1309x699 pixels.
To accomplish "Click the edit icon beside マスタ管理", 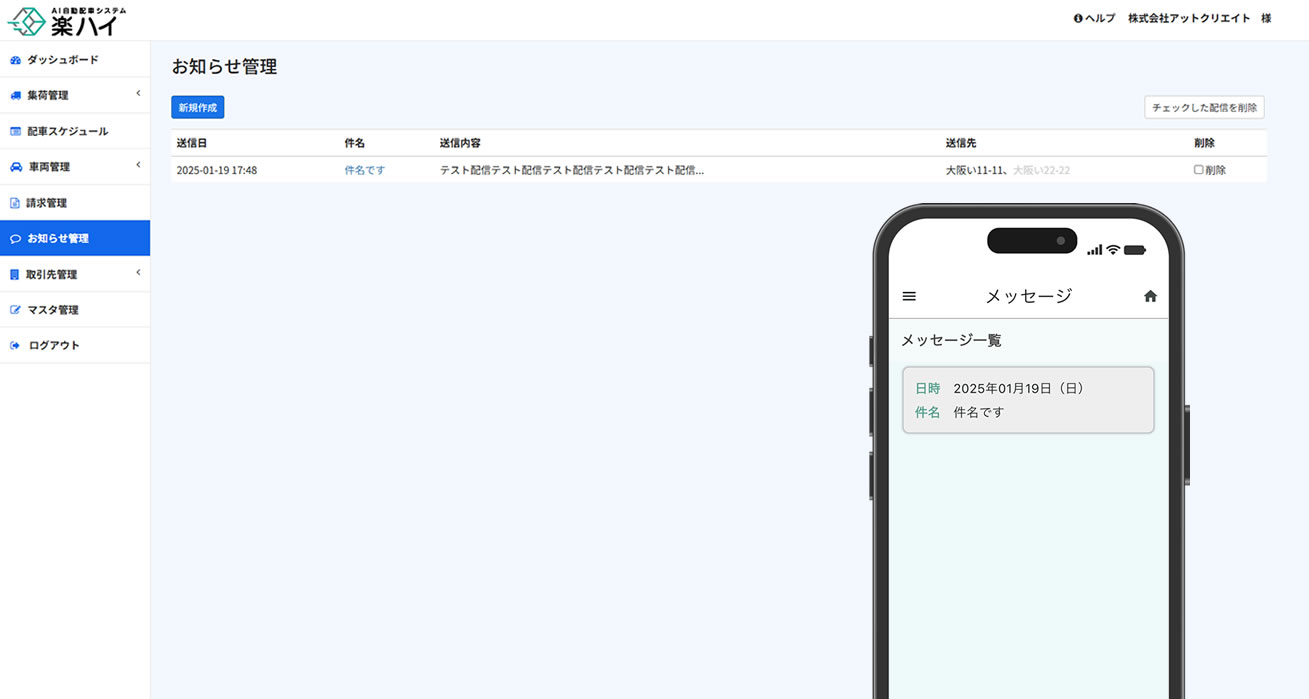I will [15, 310].
